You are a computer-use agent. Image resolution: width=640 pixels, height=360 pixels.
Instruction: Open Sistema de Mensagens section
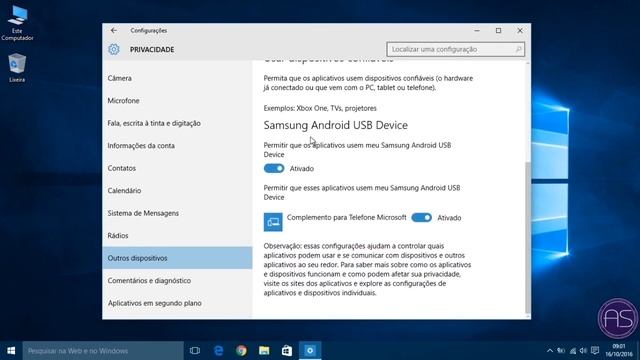pos(177,213)
